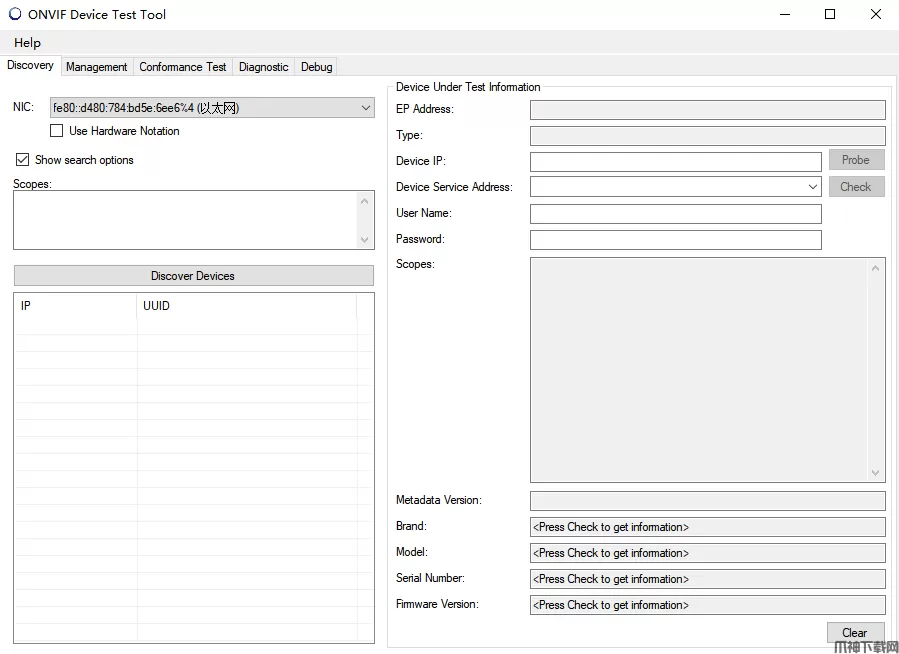Viewport: 899px width, 654px height.
Task: Open the Help menu
Action: 28,43
